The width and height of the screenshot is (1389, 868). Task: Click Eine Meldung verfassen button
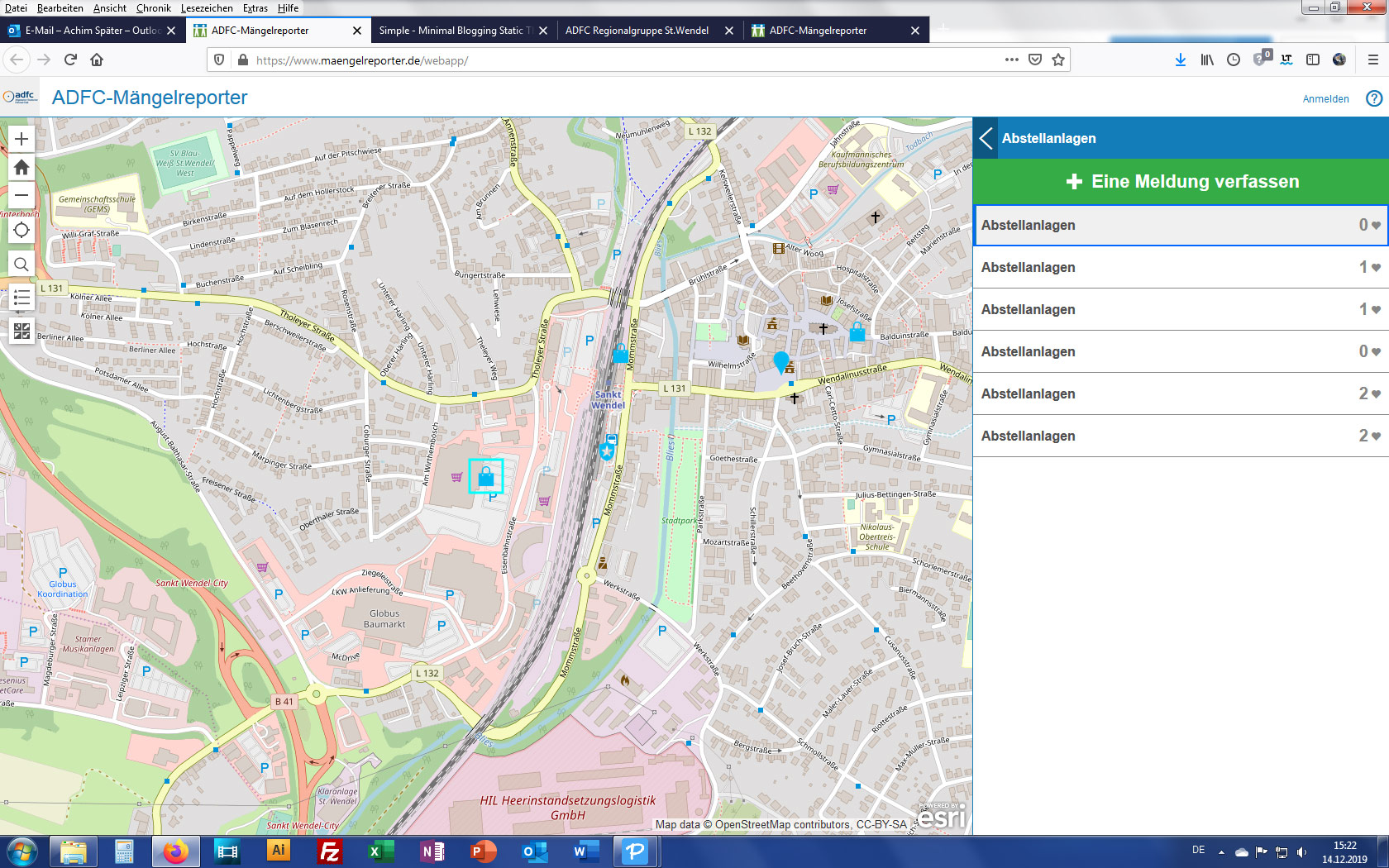[x=1181, y=182]
